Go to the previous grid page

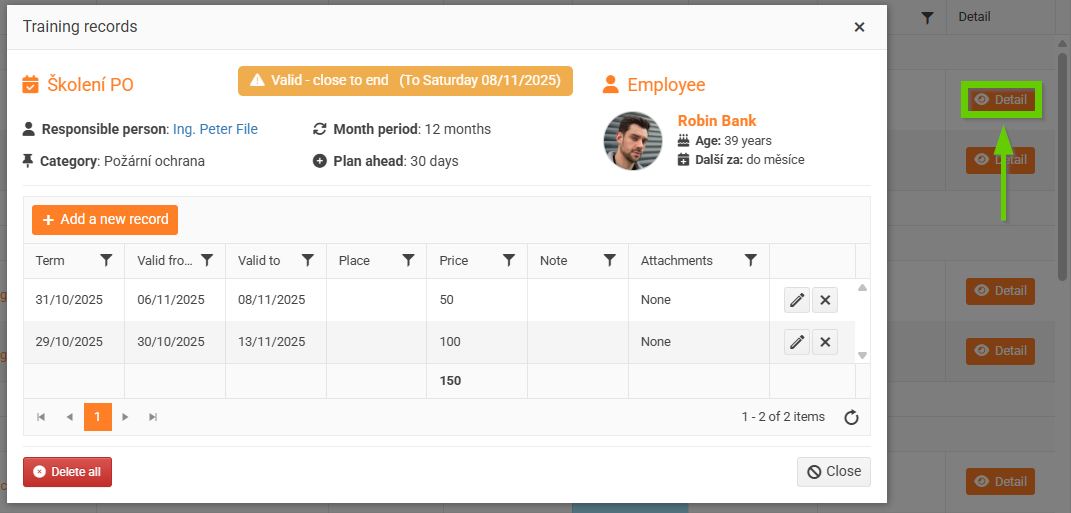[69, 417]
